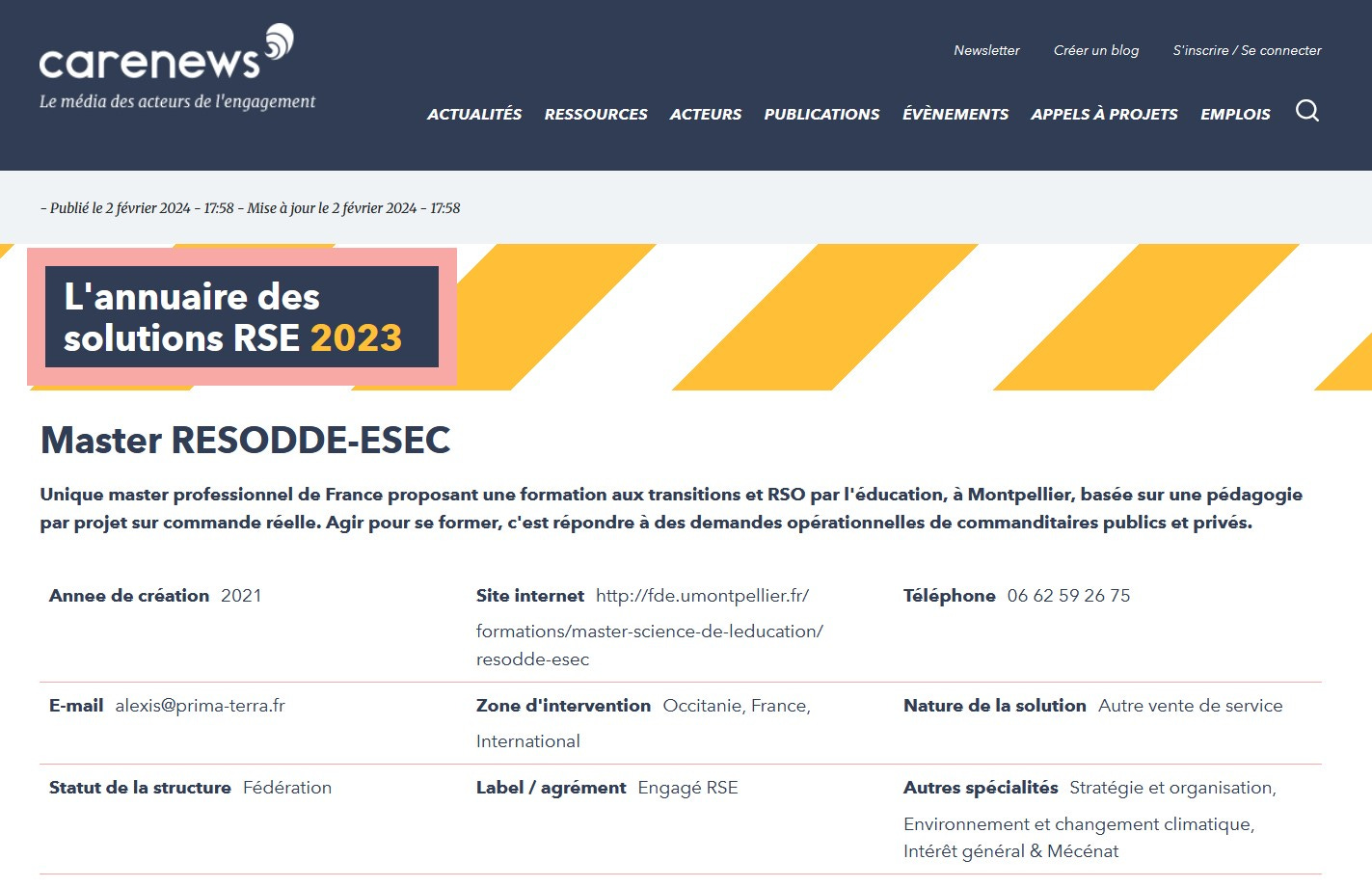Click the carenews logo

[x=166, y=53]
